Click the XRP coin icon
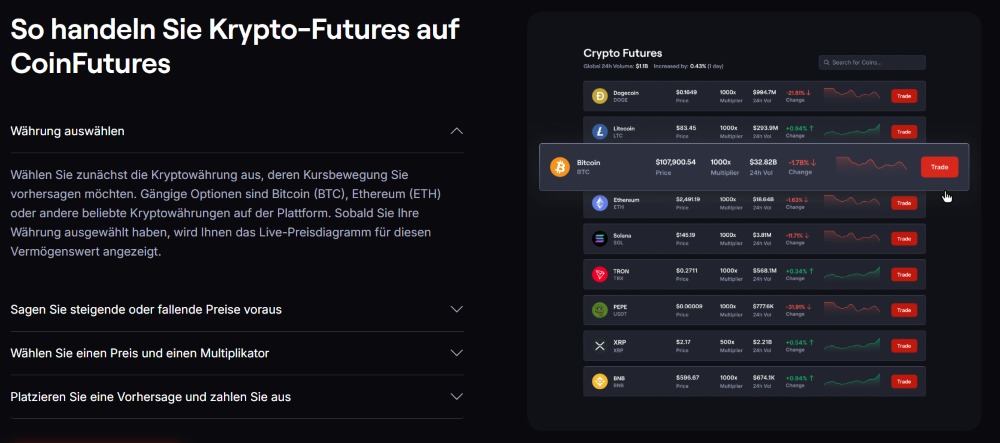The height and width of the screenshot is (443, 1000). (x=600, y=345)
